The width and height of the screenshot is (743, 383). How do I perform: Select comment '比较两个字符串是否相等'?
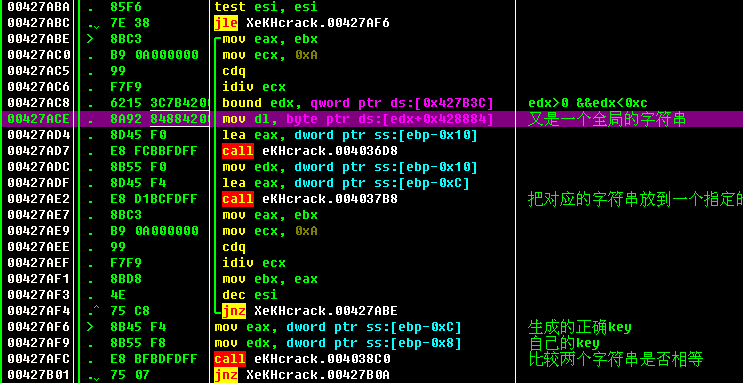tap(616, 359)
